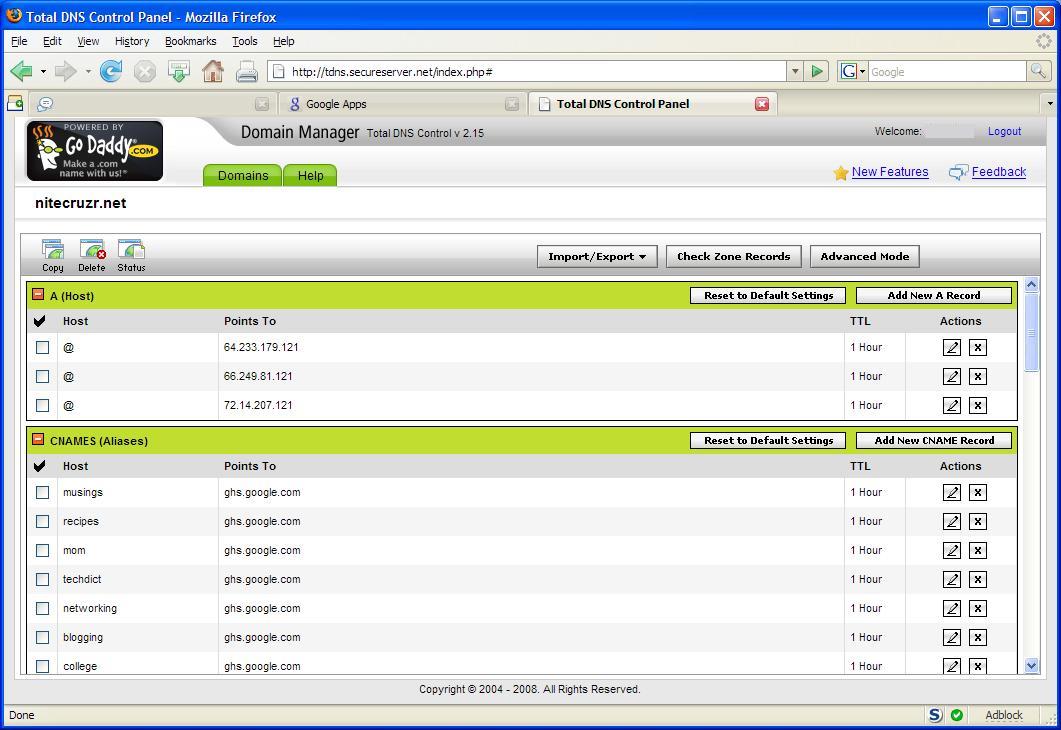The height and width of the screenshot is (730, 1061).
Task: Edit the 64.233.179.121 A record
Action: tap(951, 348)
